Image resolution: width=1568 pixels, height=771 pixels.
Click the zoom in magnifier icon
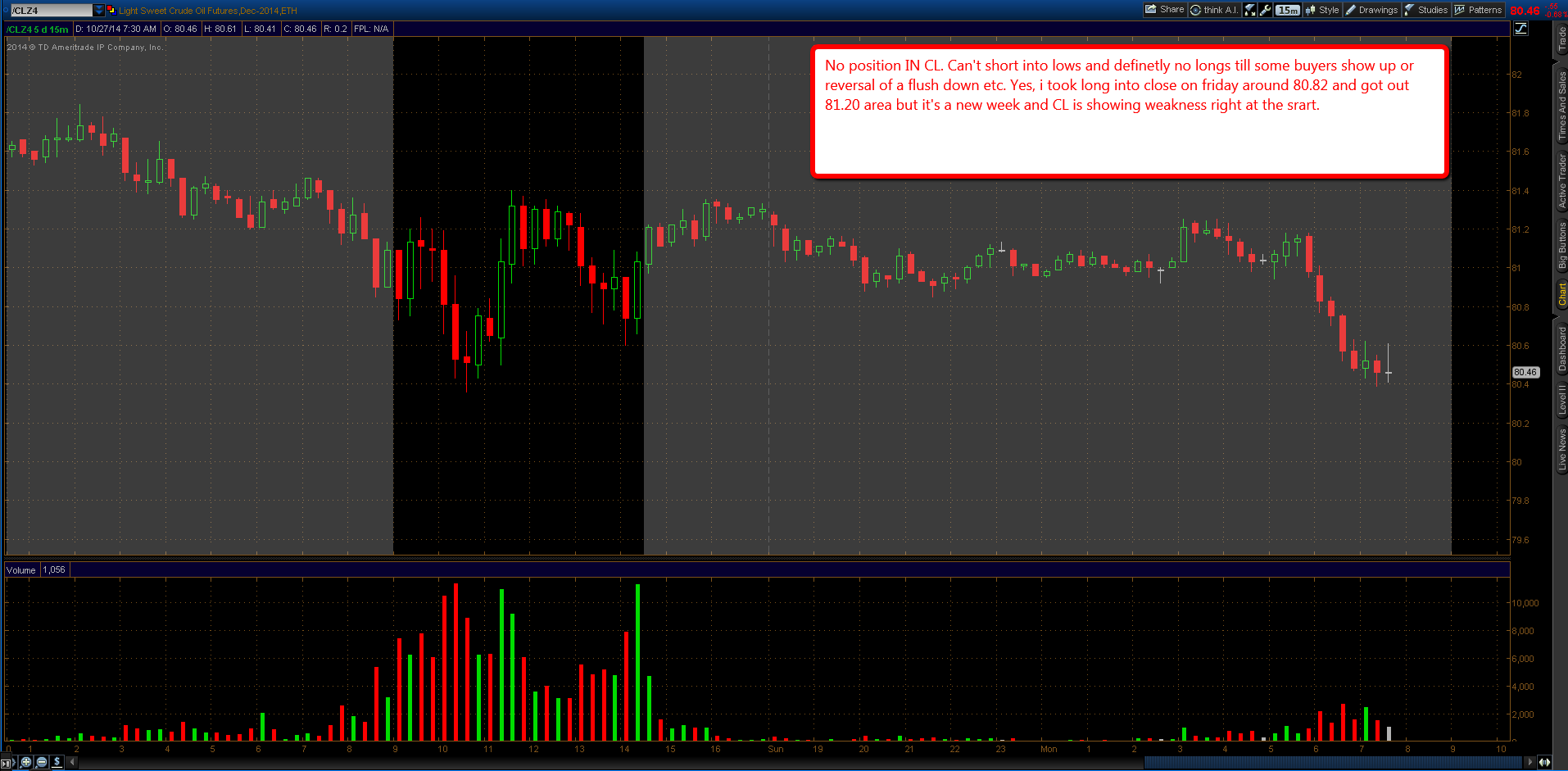(x=26, y=762)
